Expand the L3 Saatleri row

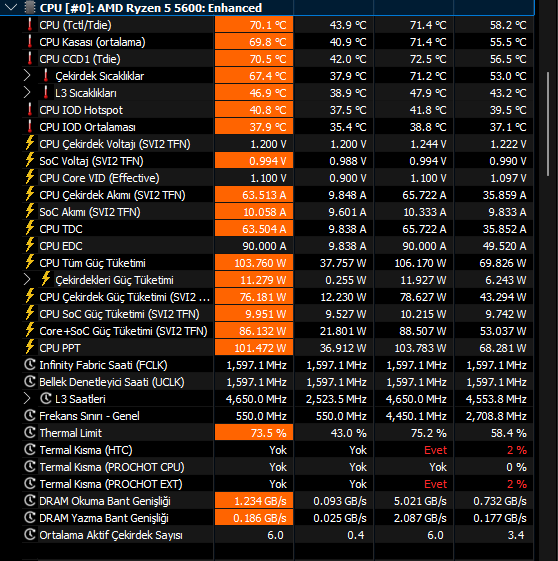[x=27, y=398]
